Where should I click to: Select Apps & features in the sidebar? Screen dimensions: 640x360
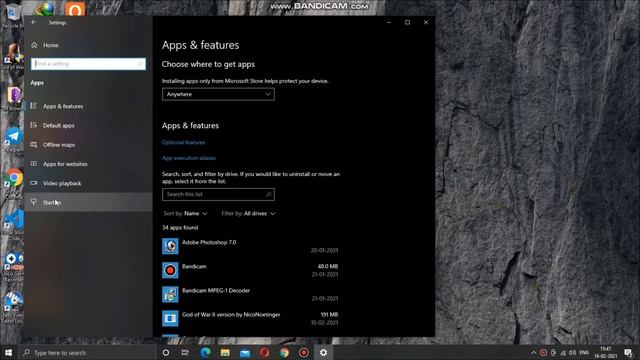pos(88,106)
